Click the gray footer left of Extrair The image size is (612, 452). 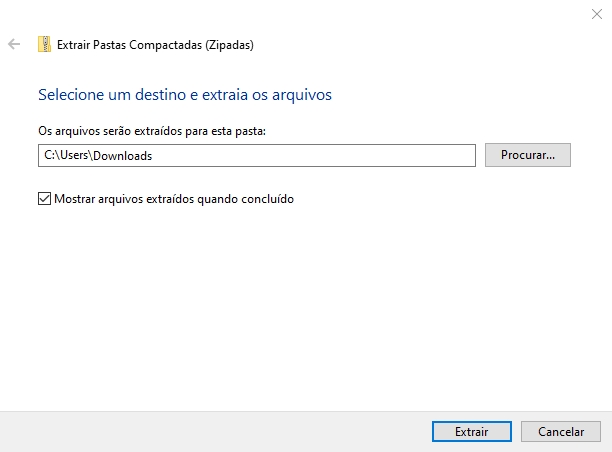point(200,431)
